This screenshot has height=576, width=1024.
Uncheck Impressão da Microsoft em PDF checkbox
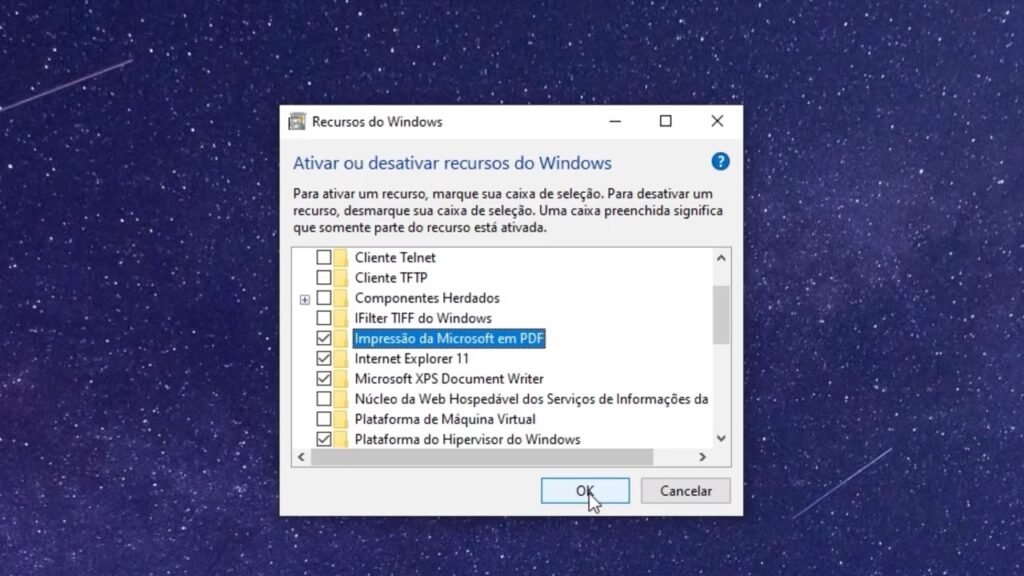tap(323, 338)
